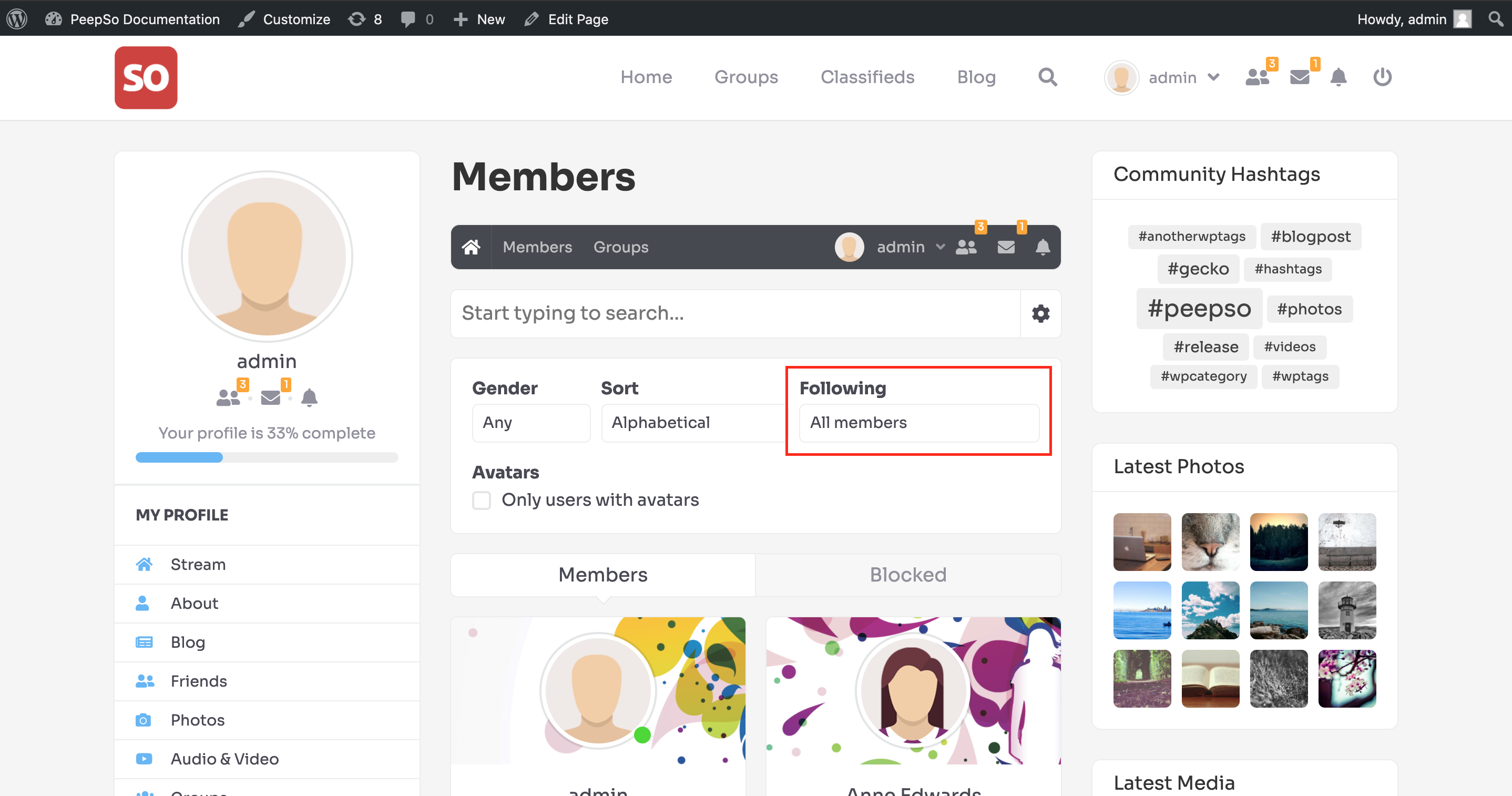Click the Photos camera icon in sidebar

coord(143,720)
